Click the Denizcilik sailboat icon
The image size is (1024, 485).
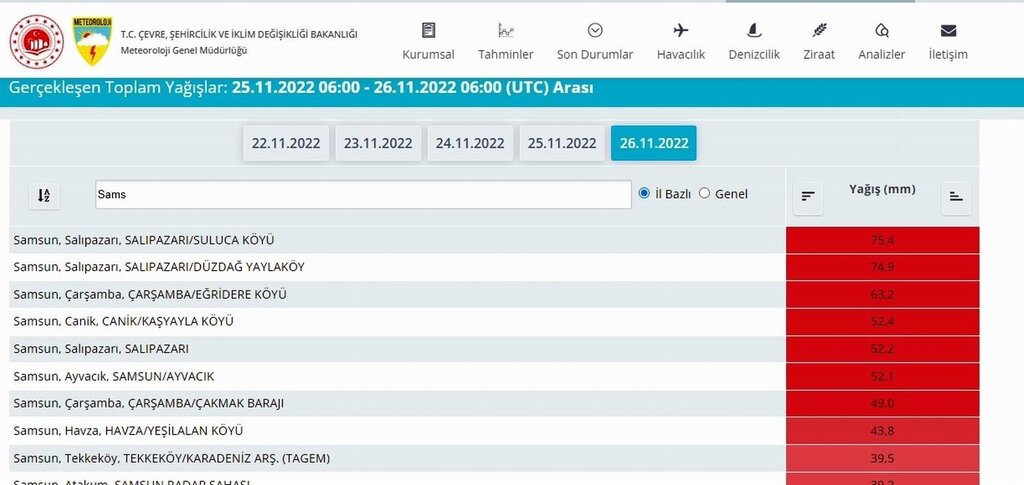pyautogui.click(x=754, y=30)
